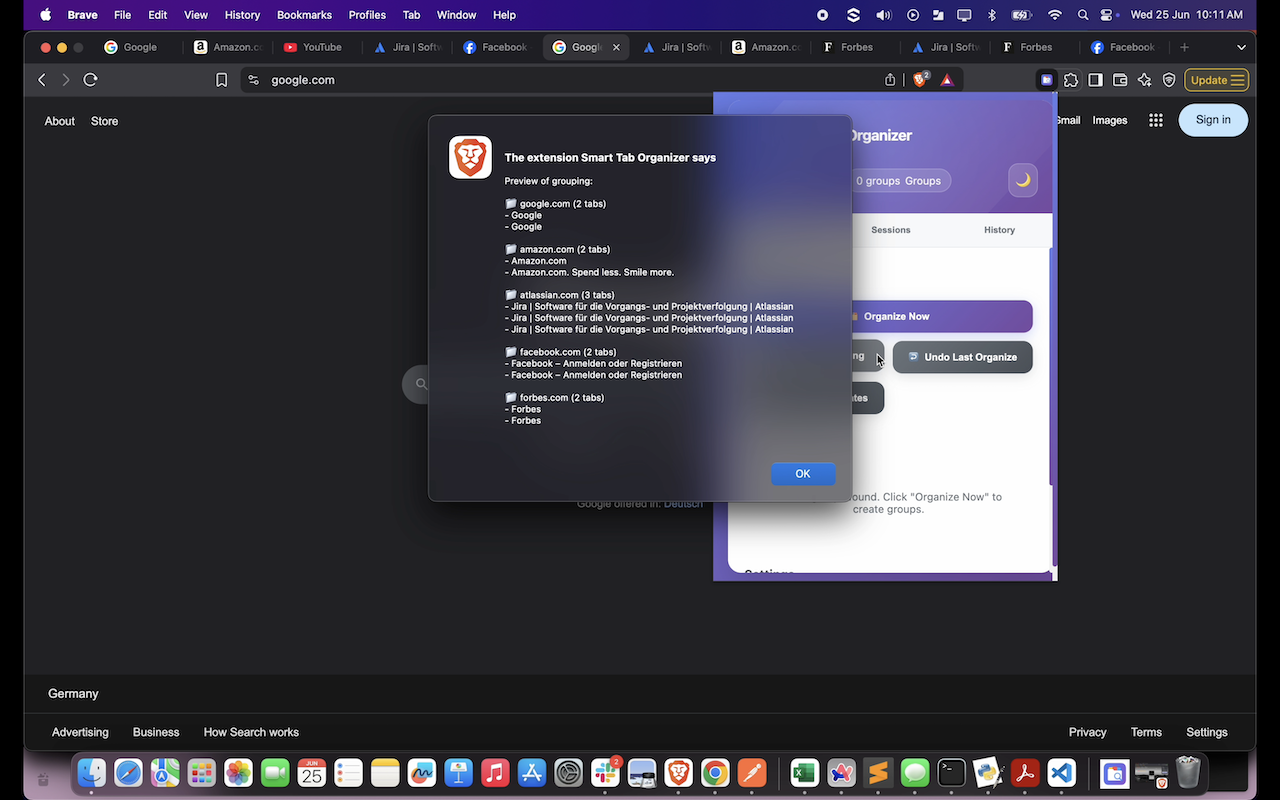Open the Profiles menu

367,15
